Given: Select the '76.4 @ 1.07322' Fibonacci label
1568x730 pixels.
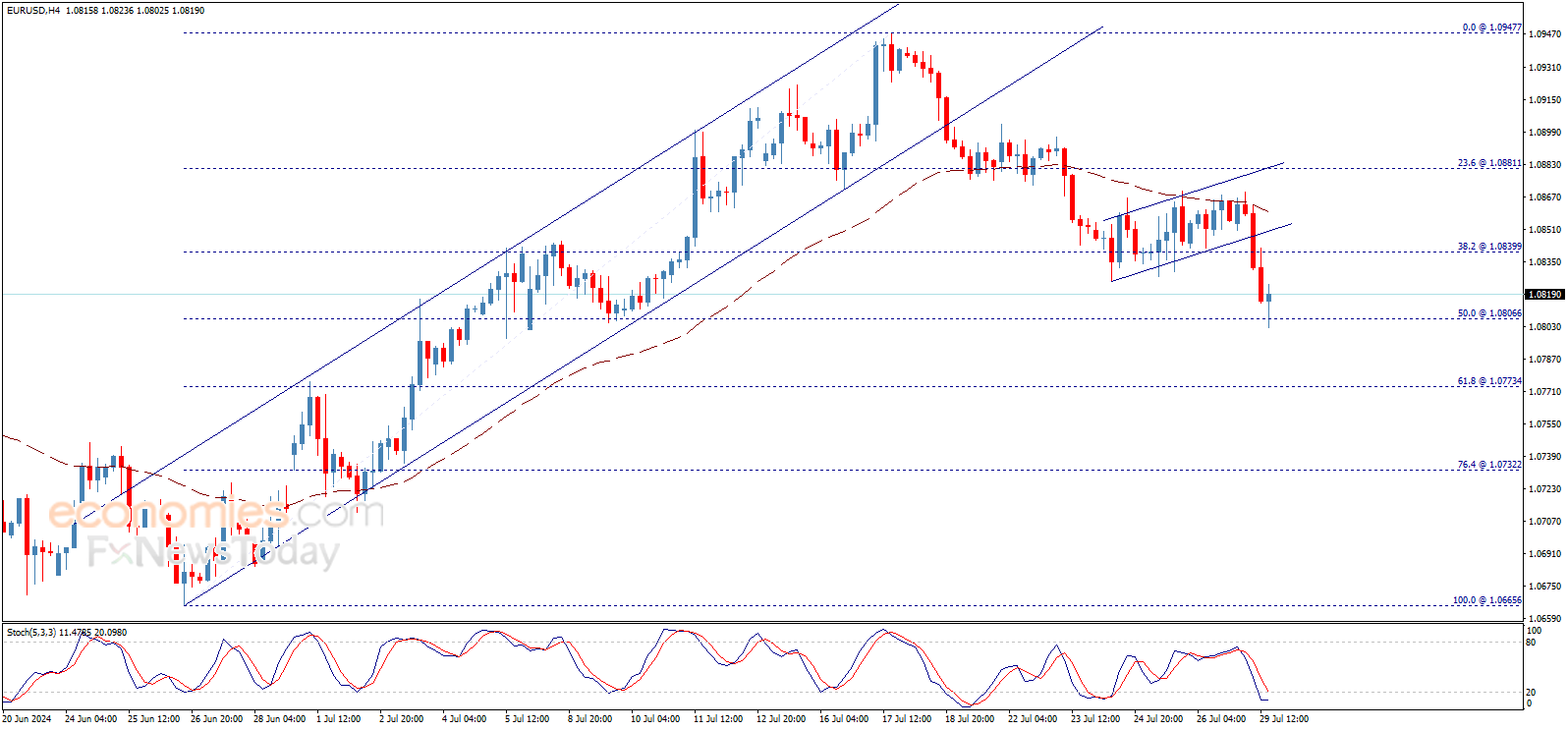Looking at the screenshot, I should (1489, 465).
